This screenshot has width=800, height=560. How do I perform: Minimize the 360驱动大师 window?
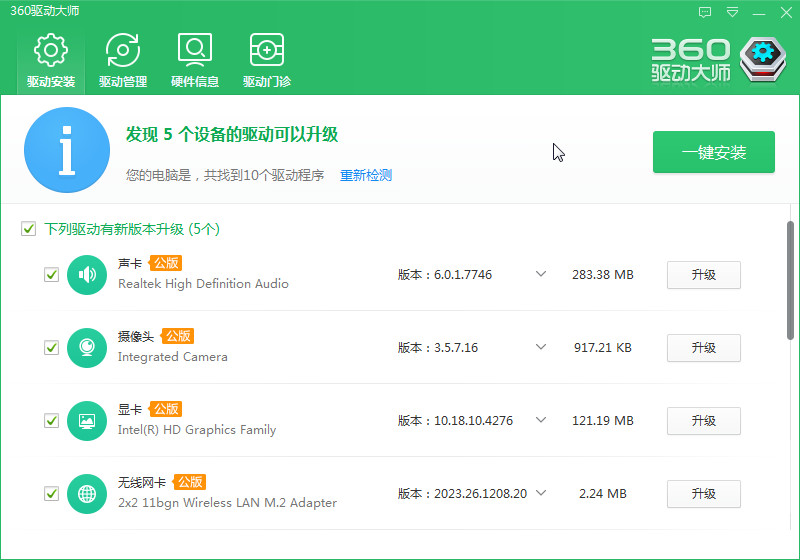click(759, 13)
